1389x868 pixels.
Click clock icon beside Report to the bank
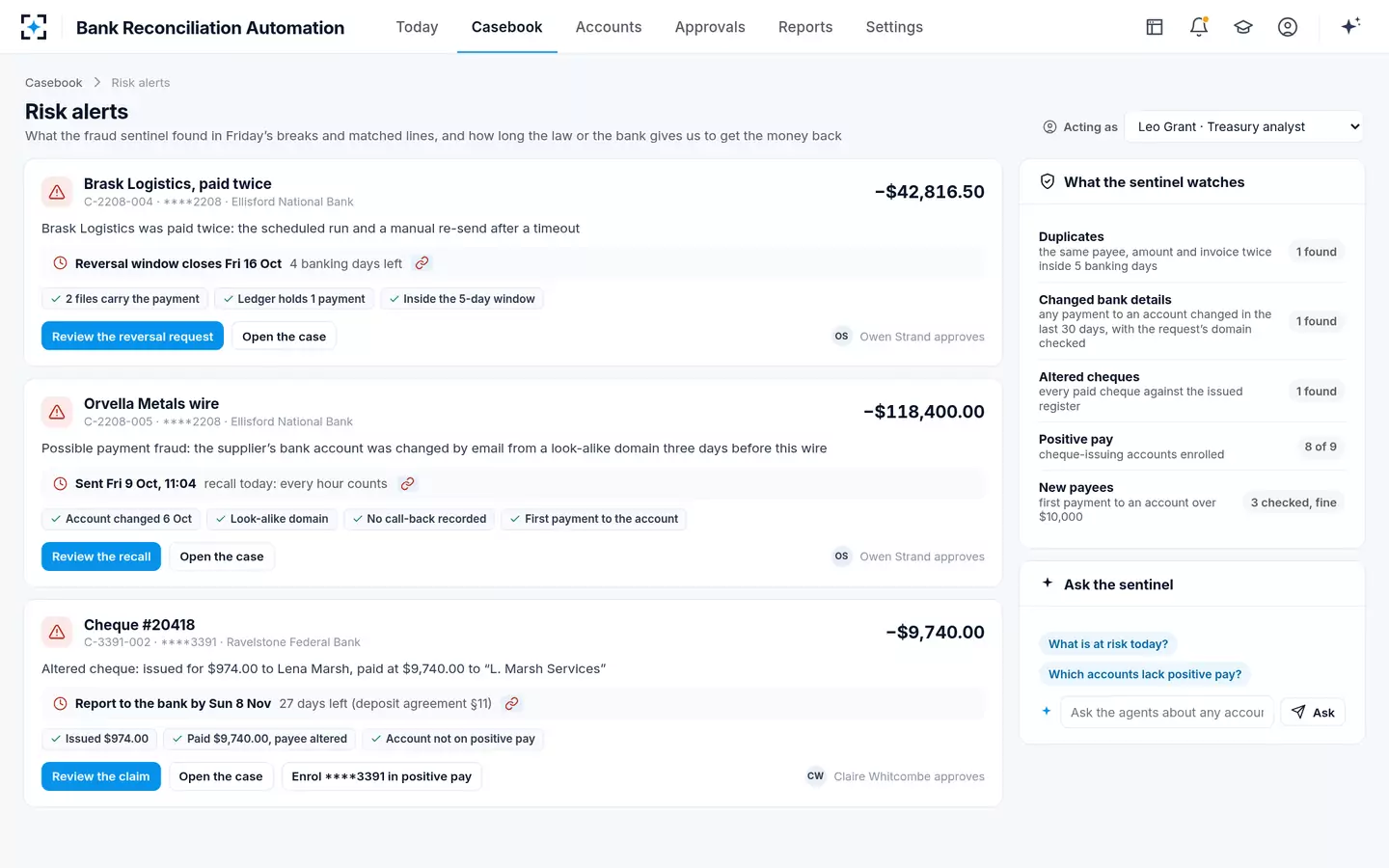pyautogui.click(x=60, y=704)
